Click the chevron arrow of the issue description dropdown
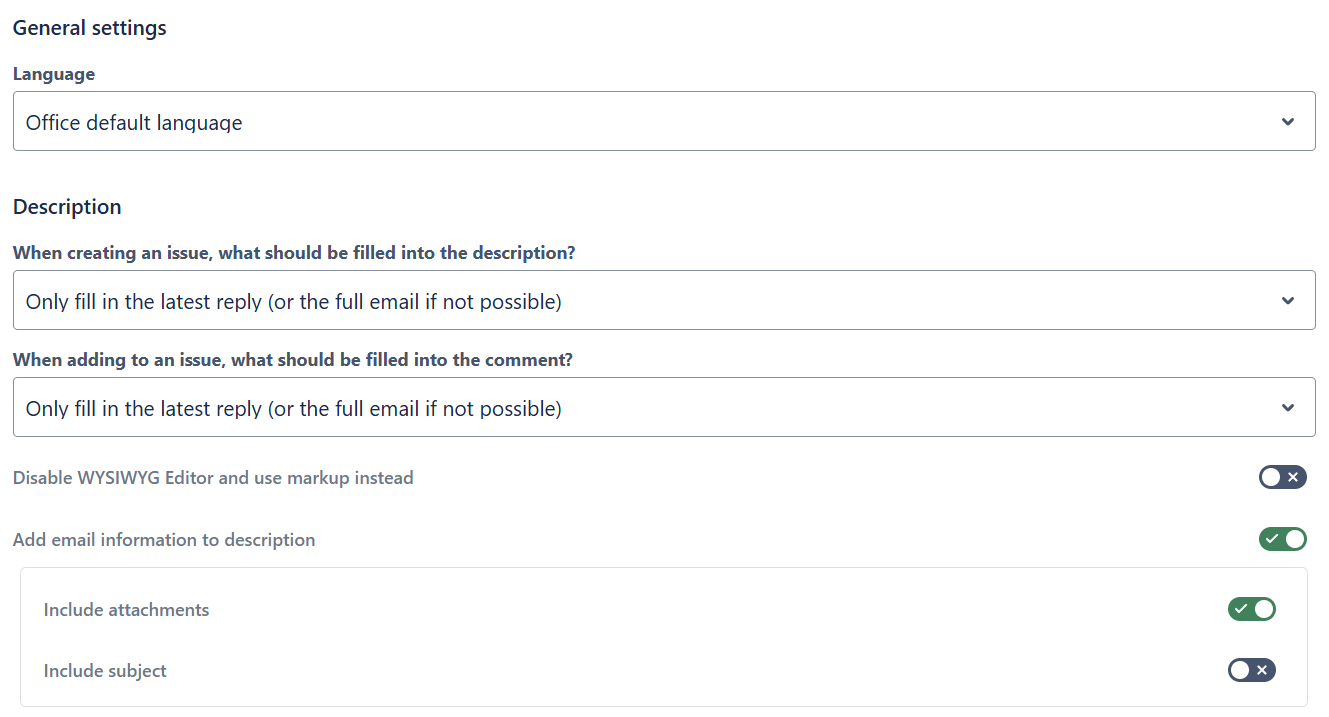 point(1288,301)
